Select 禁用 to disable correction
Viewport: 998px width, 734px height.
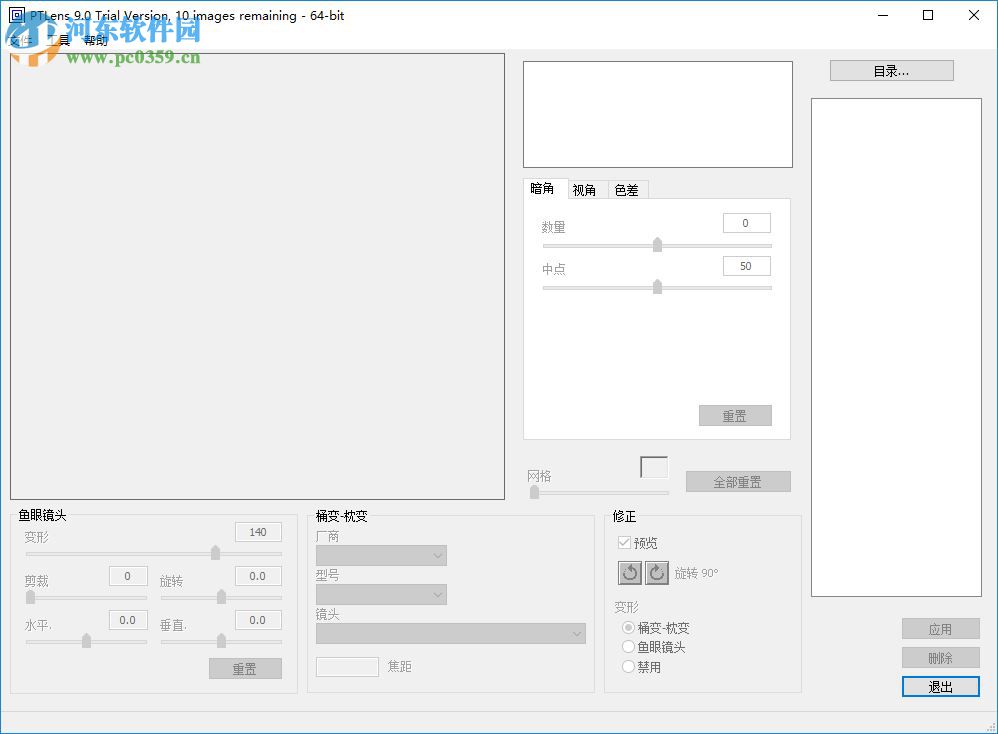coord(628,667)
